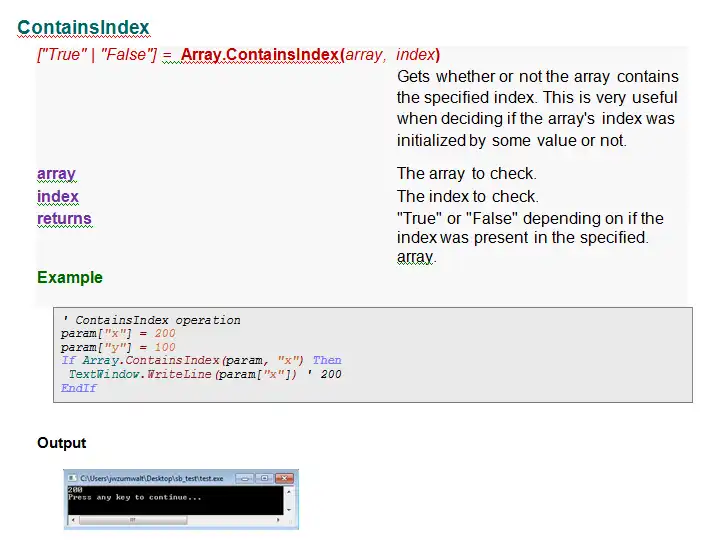The height and width of the screenshot is (547, 716).
Task: Click the ["True" | "False"] return type text
Action: (97, 54)
